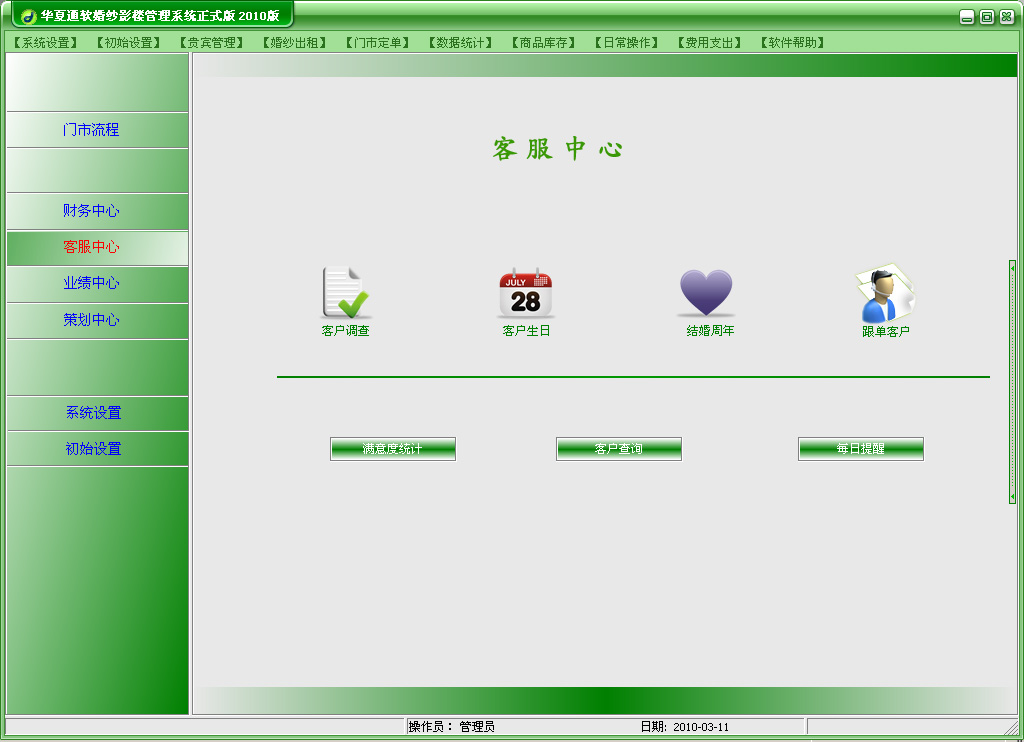Click the 日期: 2010-03-11 status bar entry
Screen dimensions: 1024x742
pos(684,727)
